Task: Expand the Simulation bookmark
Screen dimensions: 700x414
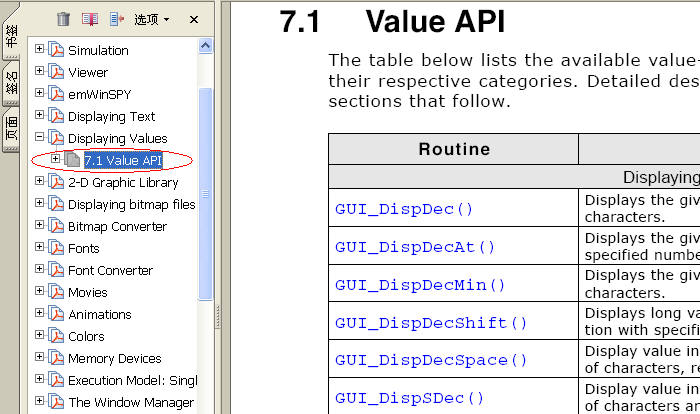Action: tap(39, 49)
